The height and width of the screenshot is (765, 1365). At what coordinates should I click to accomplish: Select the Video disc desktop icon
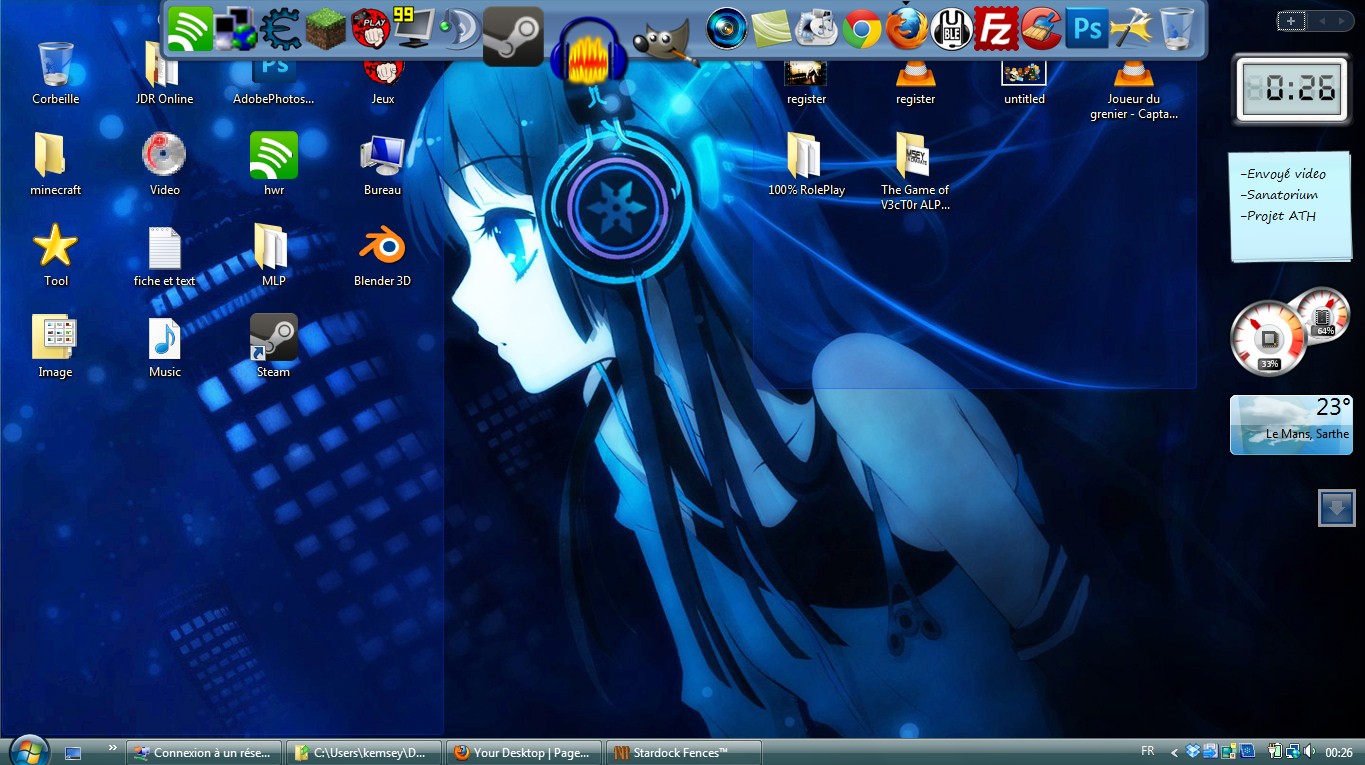pos(164,165)
